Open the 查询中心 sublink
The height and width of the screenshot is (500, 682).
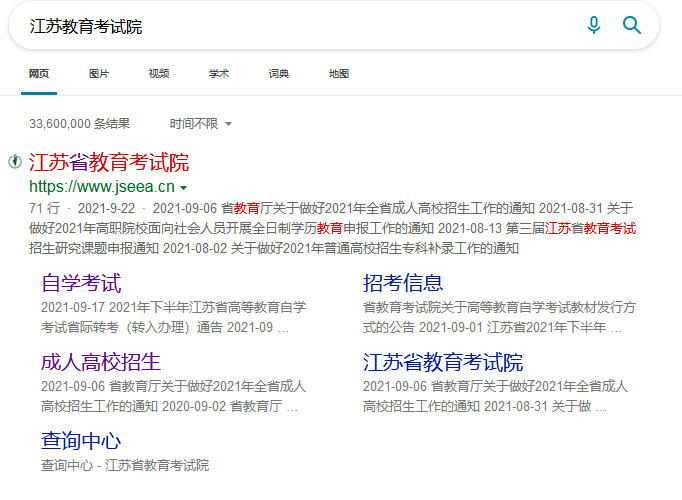point(81,440)
